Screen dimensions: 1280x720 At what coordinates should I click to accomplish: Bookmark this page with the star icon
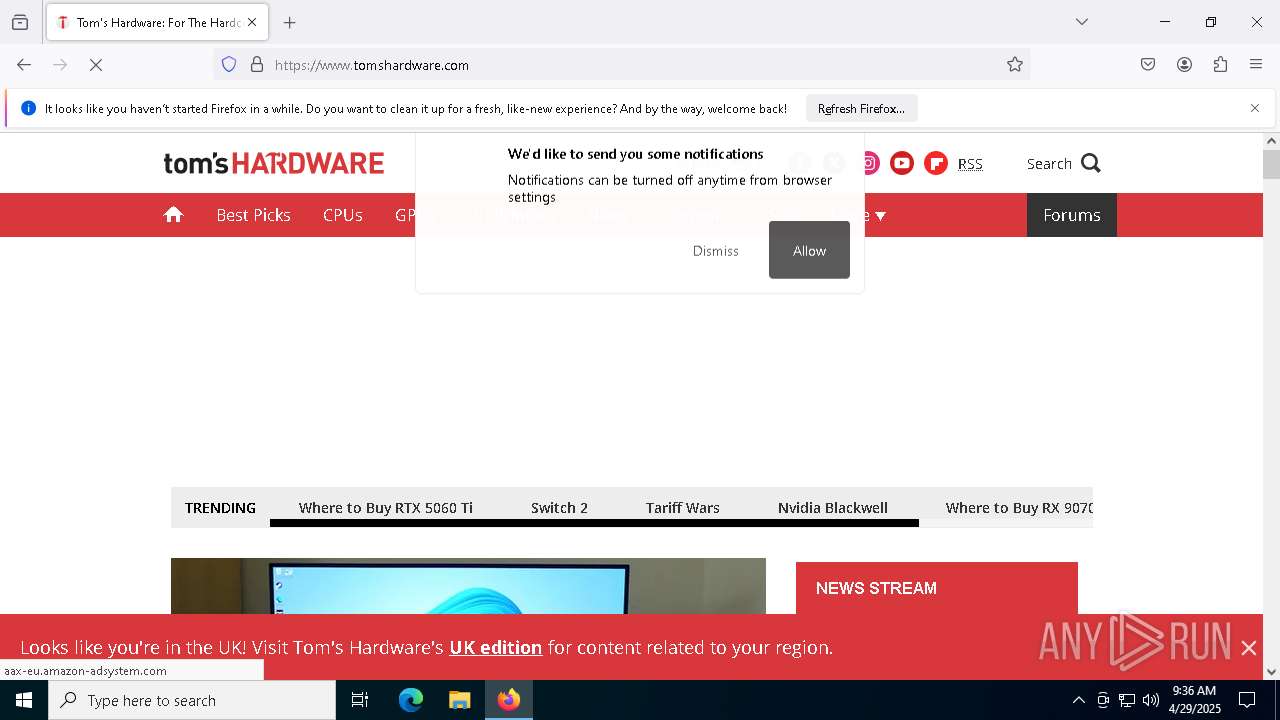coord(1015,65)
